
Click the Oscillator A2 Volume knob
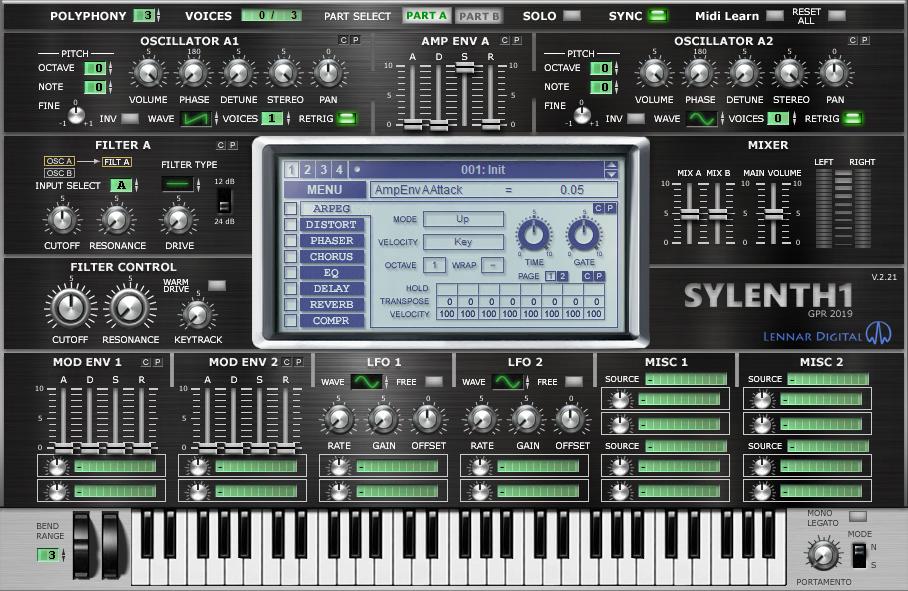click(654, 74)
